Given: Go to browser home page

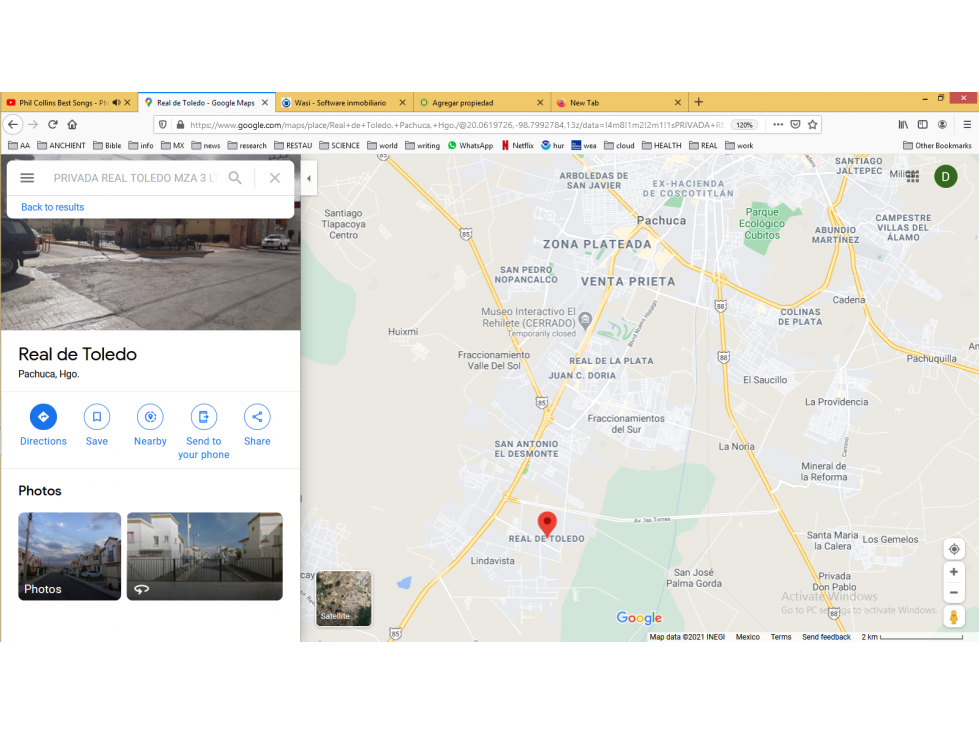Looking at the screenshot, I should [72, 124].
